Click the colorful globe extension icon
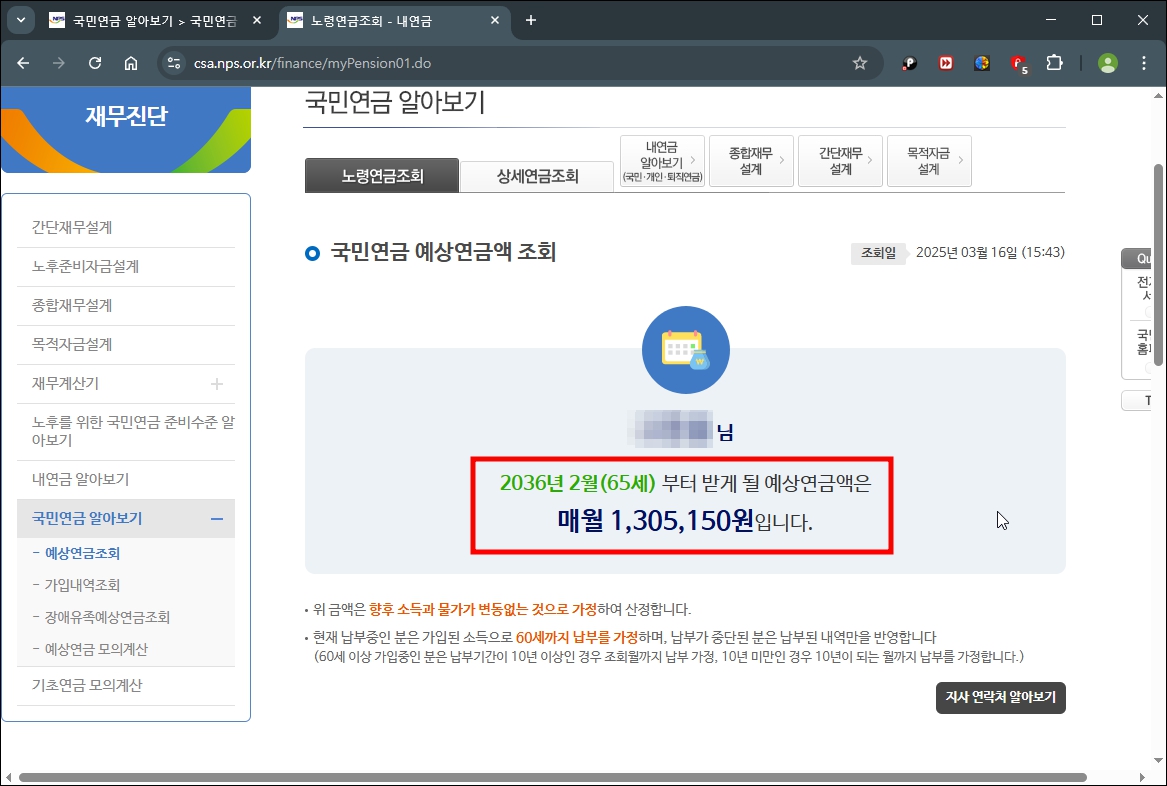Image resolution: width=1167 pixels, height=786 pixels. coord(981,62)
